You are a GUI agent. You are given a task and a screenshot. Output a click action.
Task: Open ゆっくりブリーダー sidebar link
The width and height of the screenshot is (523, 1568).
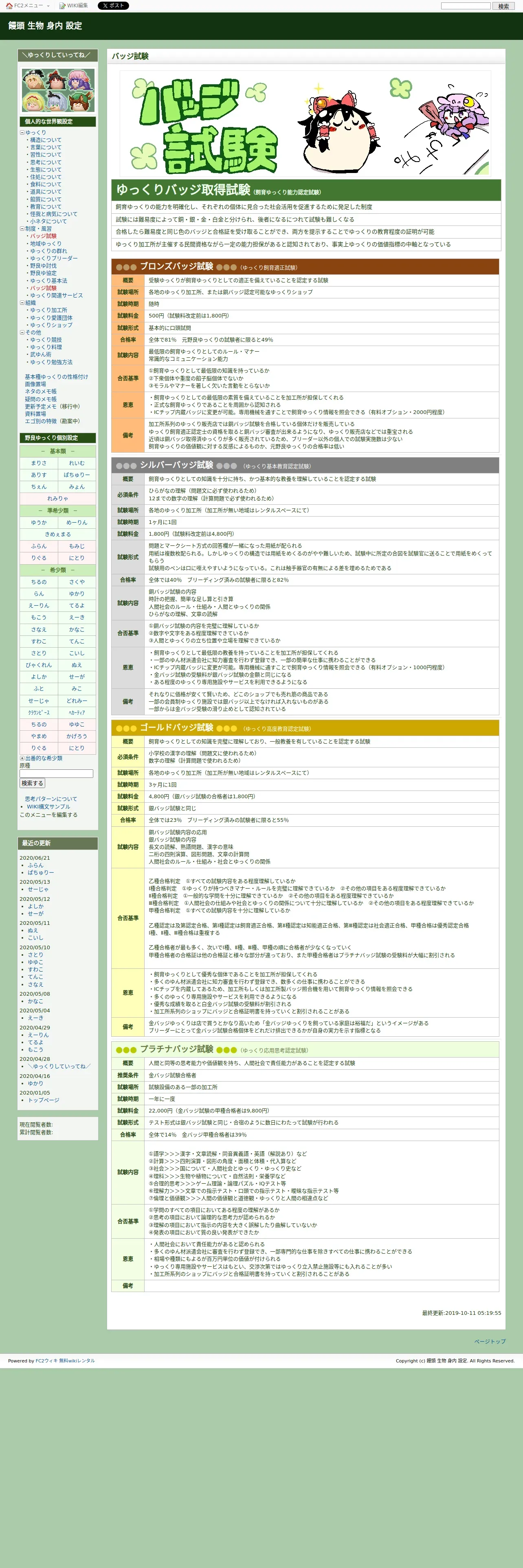[54, 258]
